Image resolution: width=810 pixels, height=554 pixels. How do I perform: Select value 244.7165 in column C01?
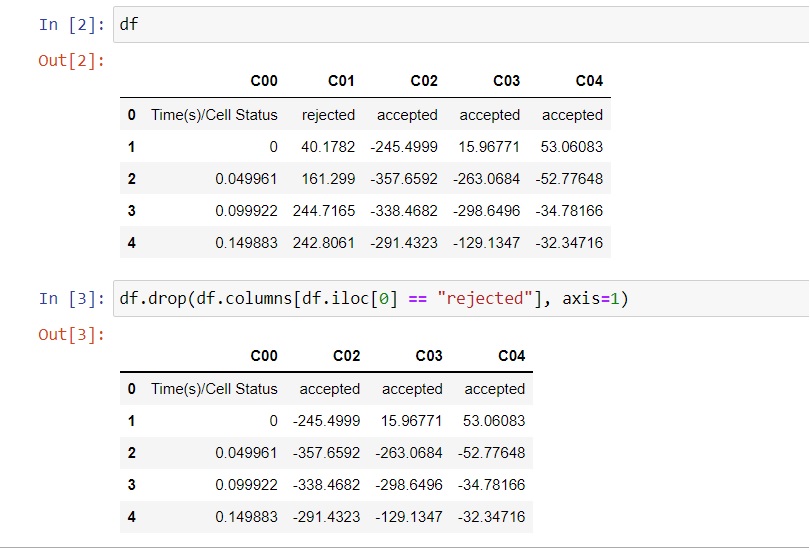pyautogui.click(x=324, y=211)
